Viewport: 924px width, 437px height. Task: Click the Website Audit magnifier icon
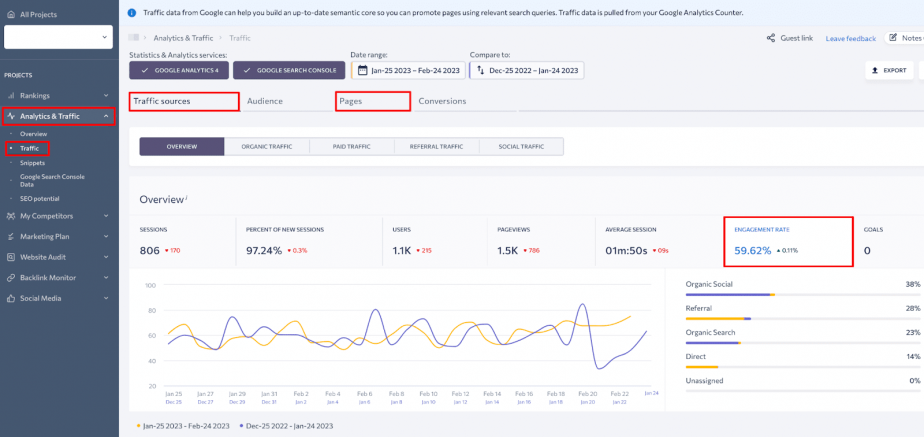[11, 257]
